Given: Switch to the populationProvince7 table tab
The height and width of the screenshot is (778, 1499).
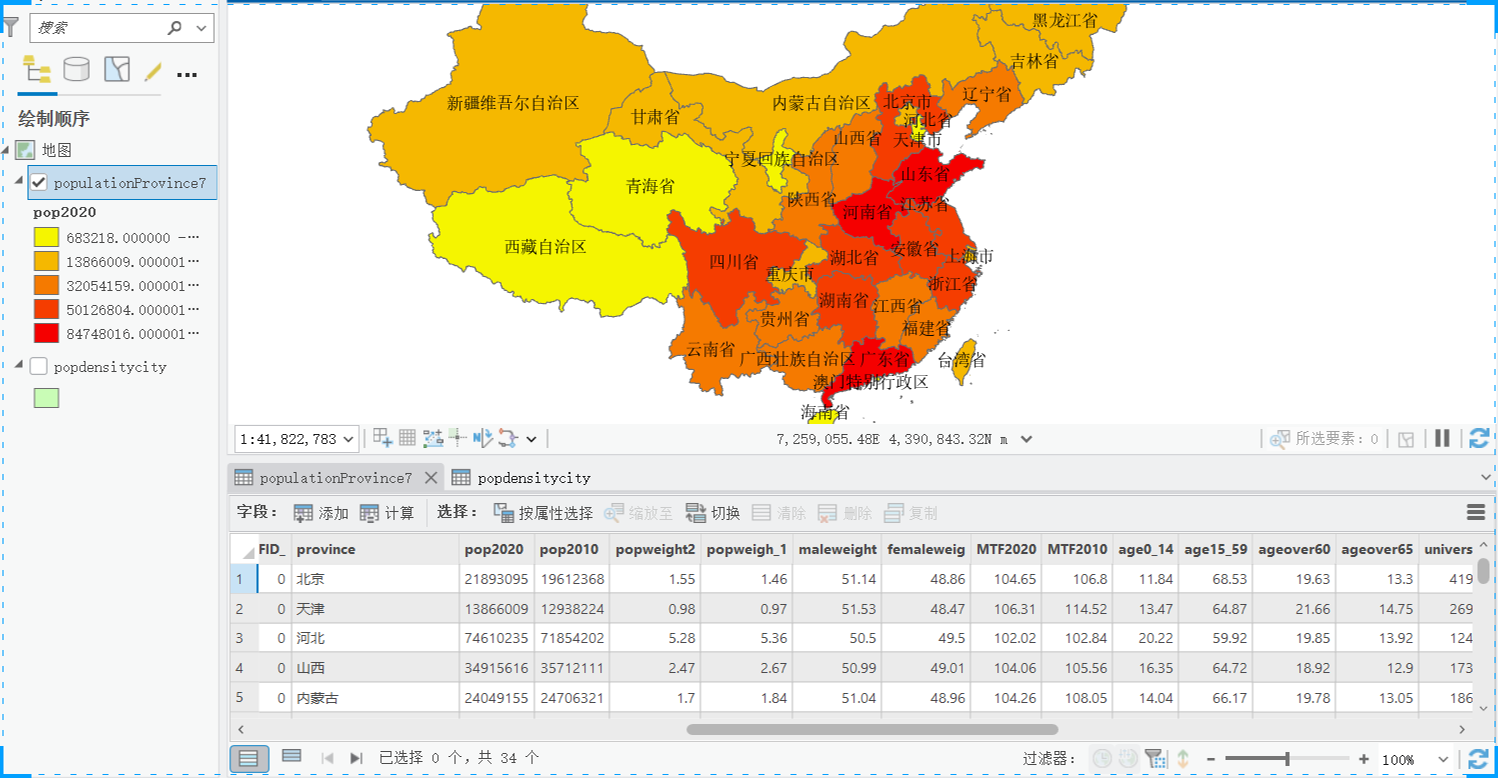Looking at the screenshot, I should 334,478.
